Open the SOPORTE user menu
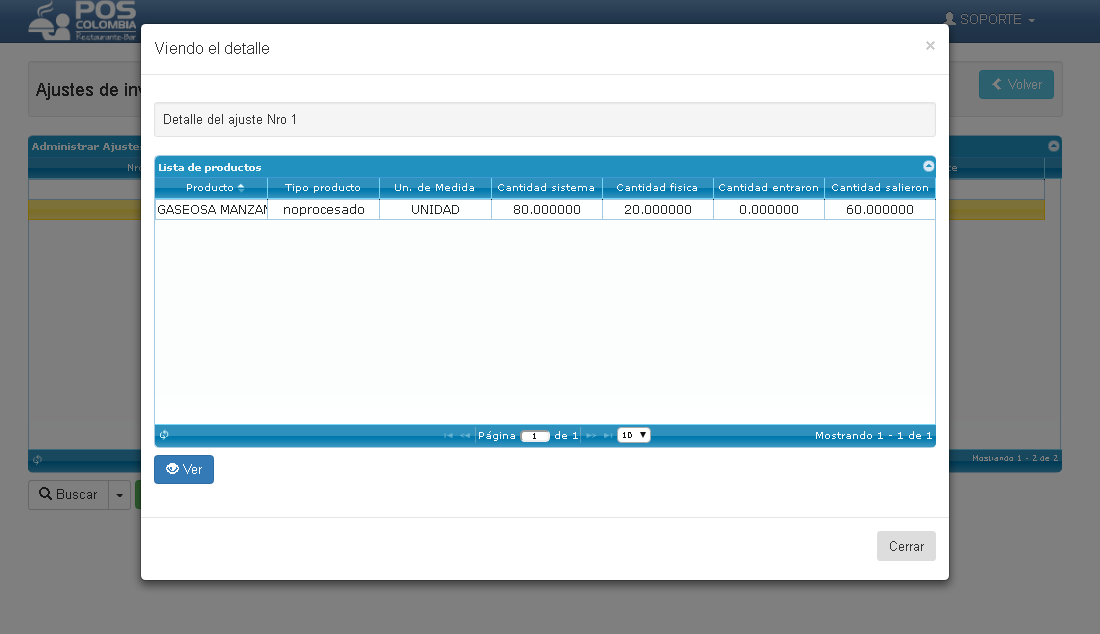Screen dimensions: 1100x634 [990, 20]
